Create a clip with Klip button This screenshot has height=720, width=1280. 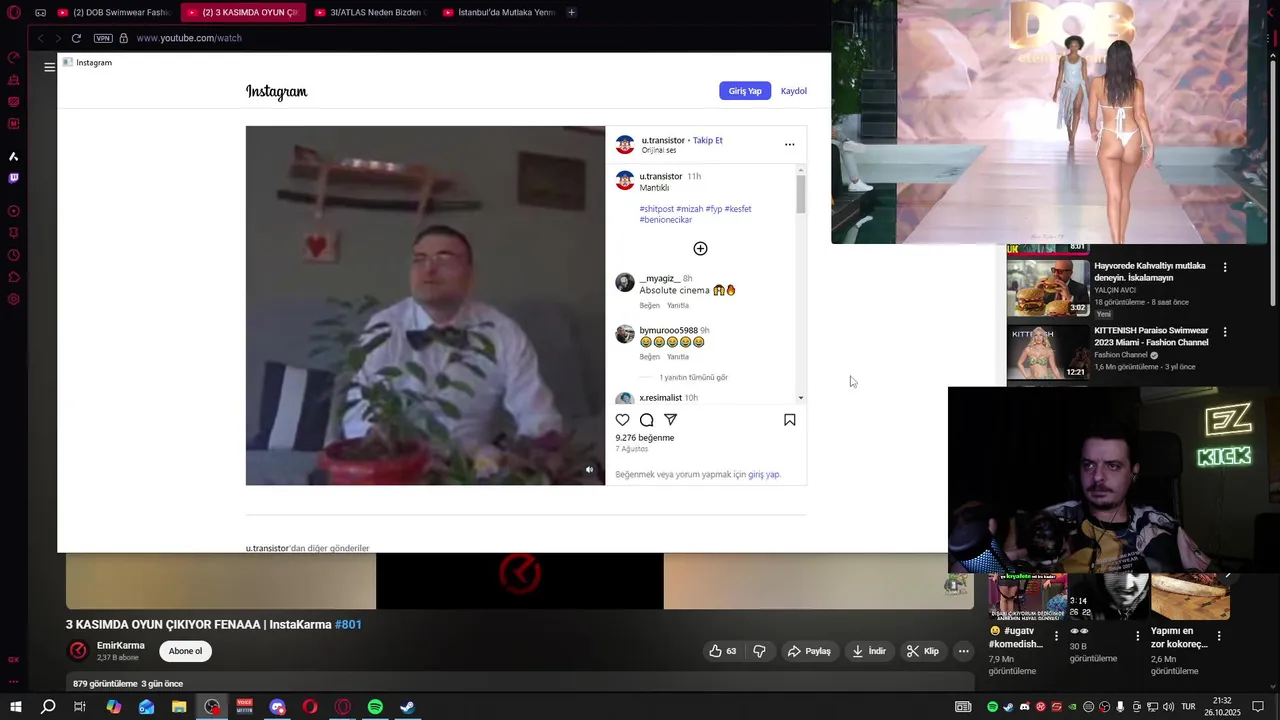coord(922,651)
